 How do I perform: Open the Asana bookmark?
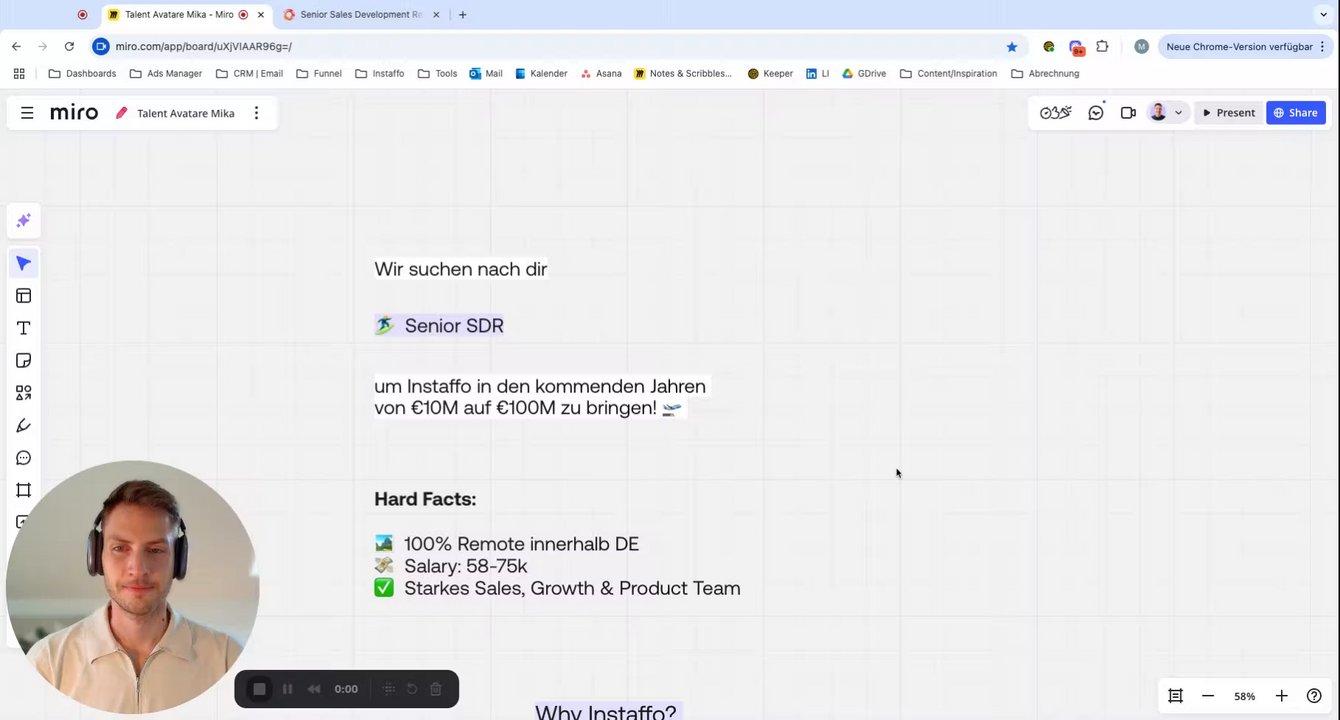(600, 73)
